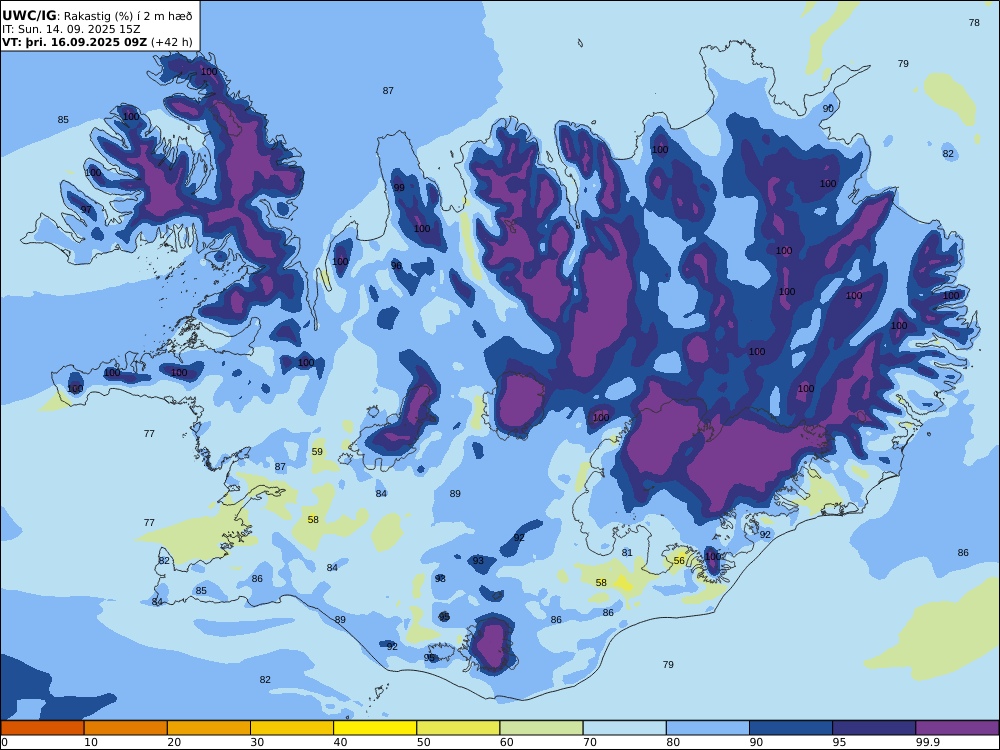
Task: Click the 'VT: þri. 16.09.2025 09Z (+42 h)' line
Action: pos(97,42)
